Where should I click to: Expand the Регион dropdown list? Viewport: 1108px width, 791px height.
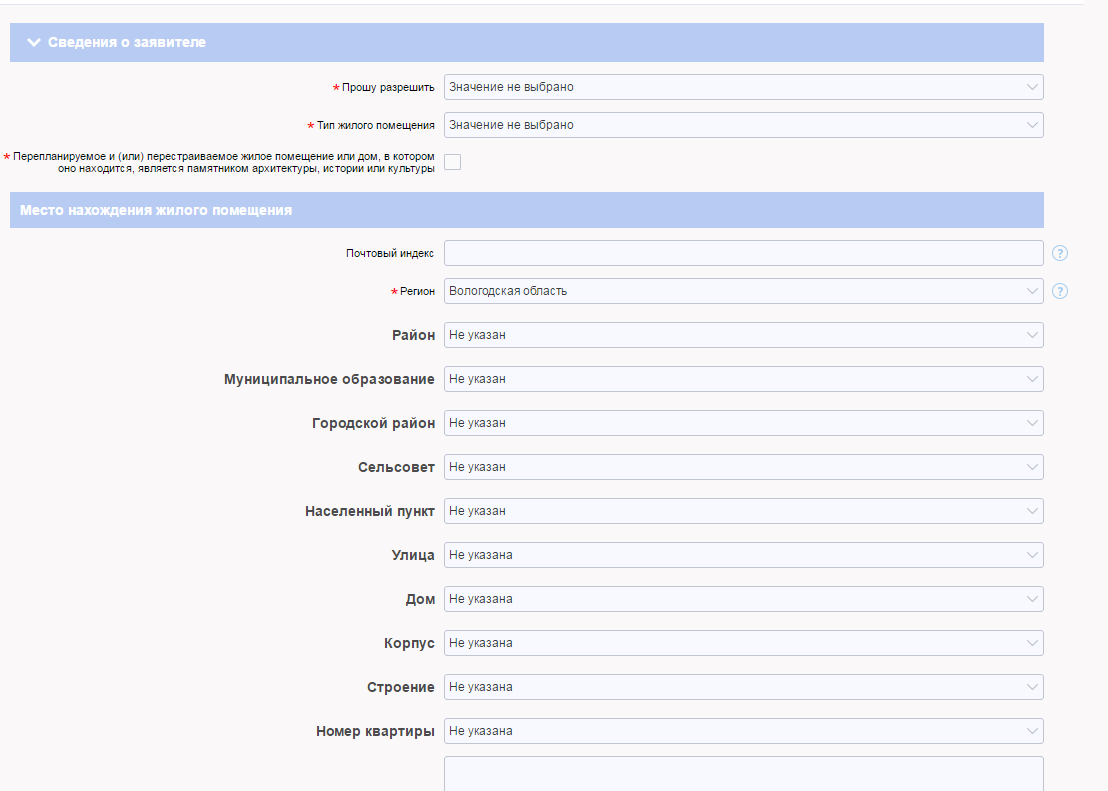pos(743,291)
